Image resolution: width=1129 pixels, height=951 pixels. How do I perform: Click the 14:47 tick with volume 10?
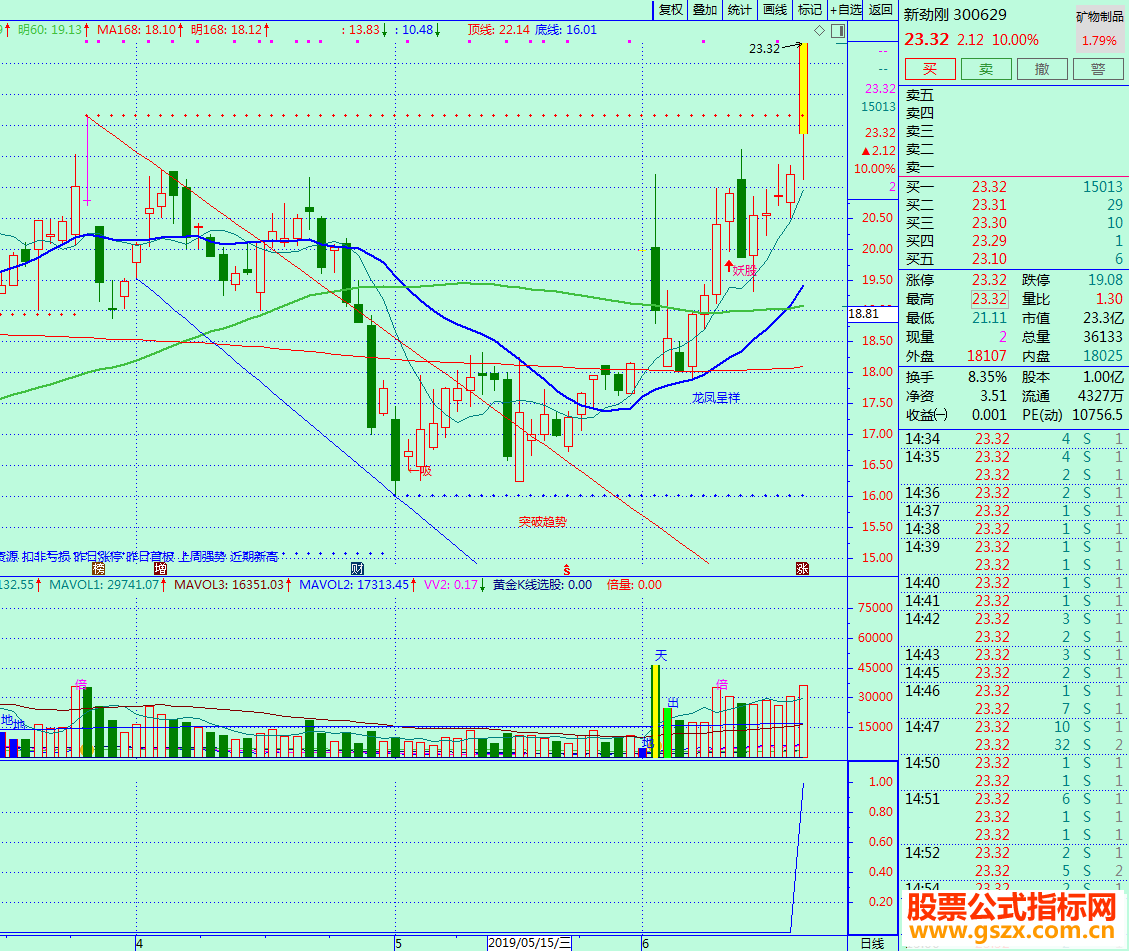click(x=1014, y=727)
